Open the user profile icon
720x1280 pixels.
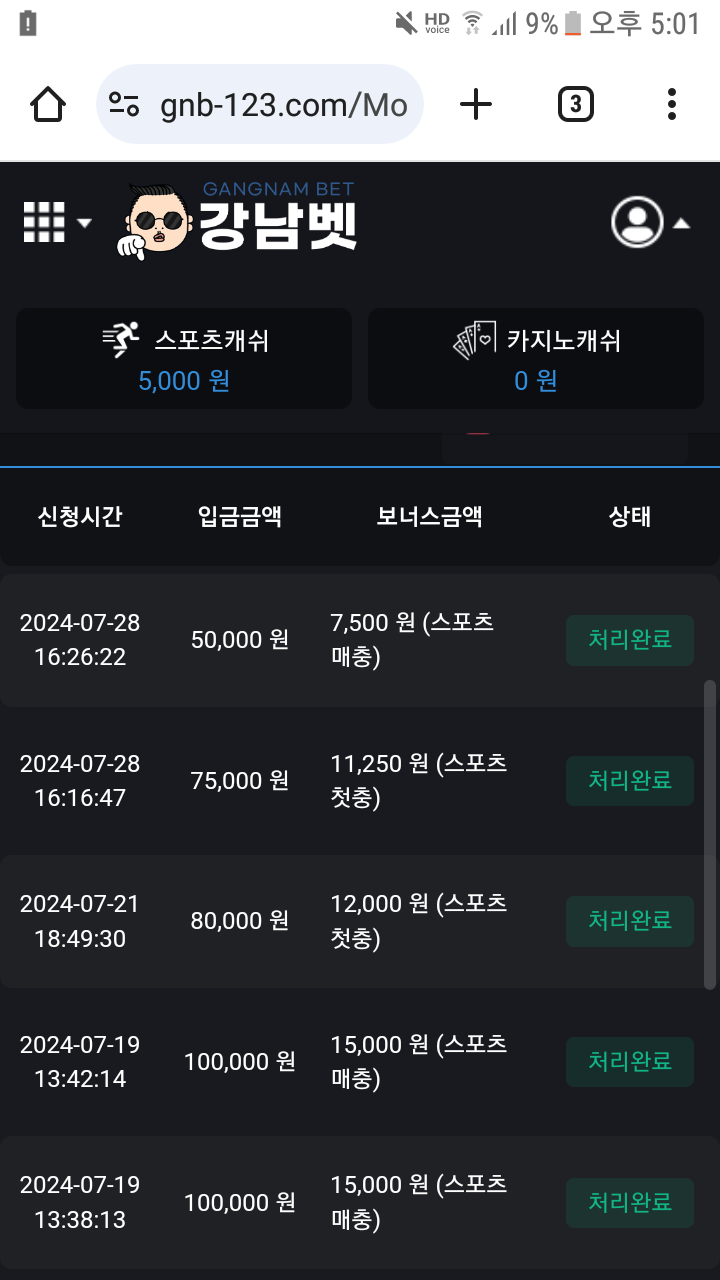[637, 222]
